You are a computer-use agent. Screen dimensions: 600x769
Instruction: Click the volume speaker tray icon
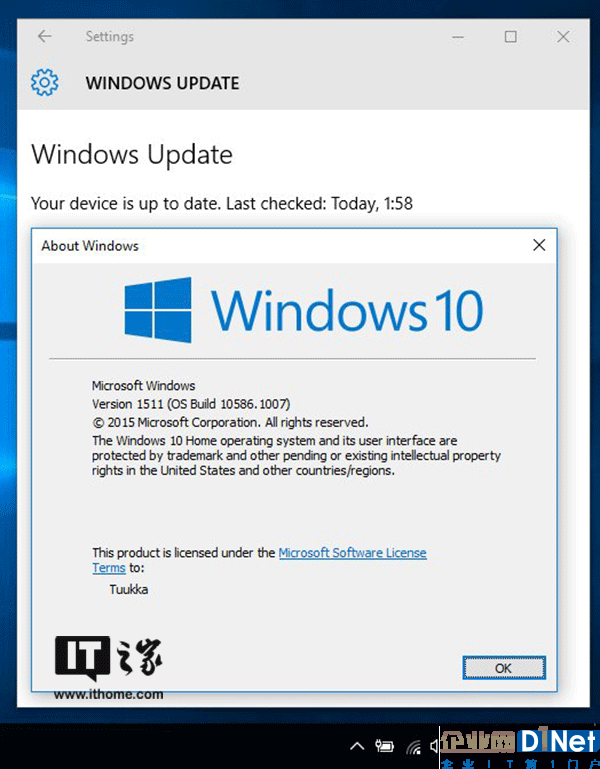pyautogui.click(x=434, y=746)
